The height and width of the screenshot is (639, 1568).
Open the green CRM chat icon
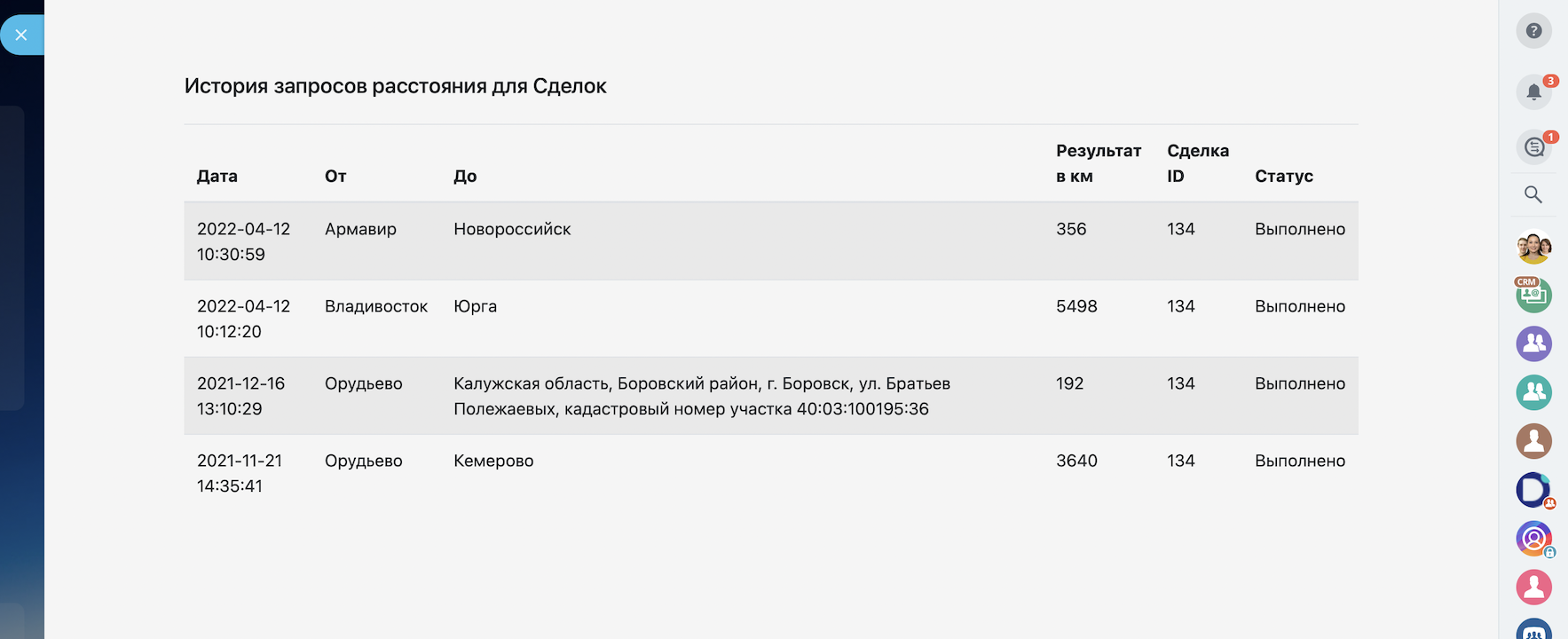tap(1533, 295)
